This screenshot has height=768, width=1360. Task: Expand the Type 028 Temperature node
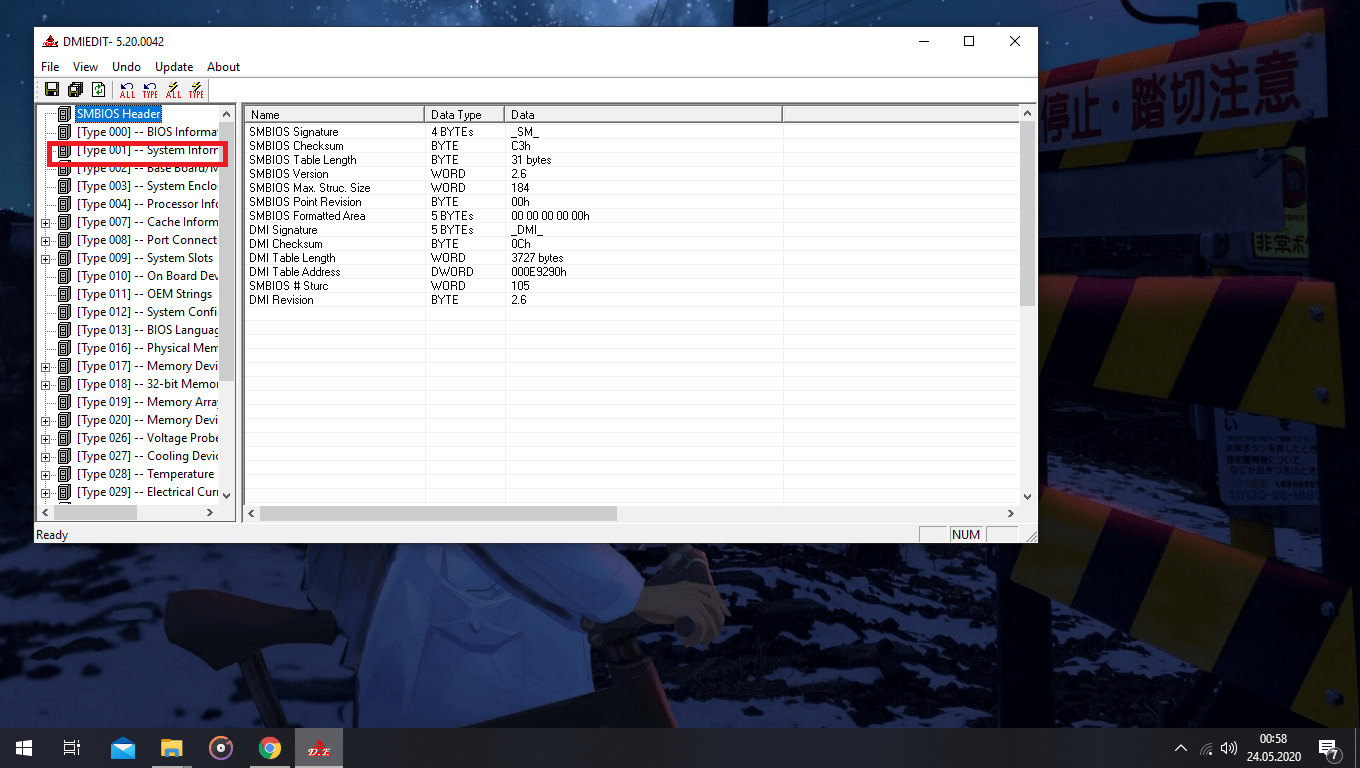coord(45,475)
